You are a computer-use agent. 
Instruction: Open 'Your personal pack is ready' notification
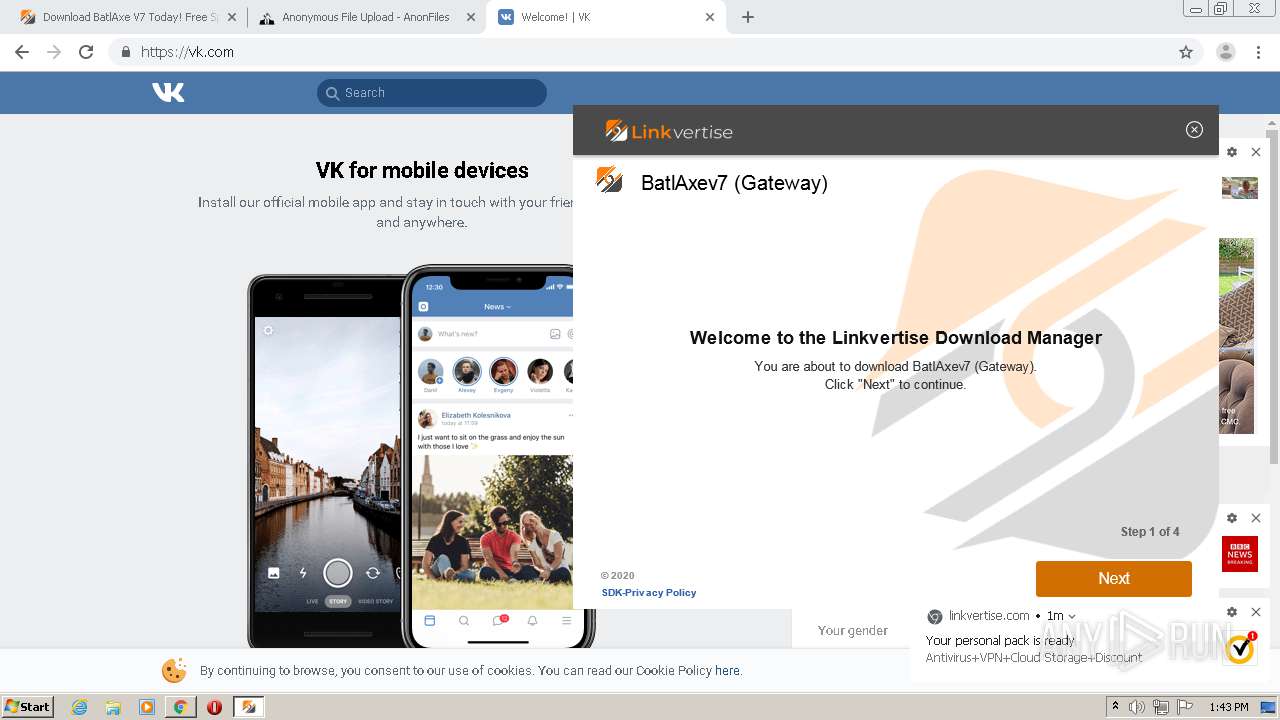click(x=1000, y=641)
